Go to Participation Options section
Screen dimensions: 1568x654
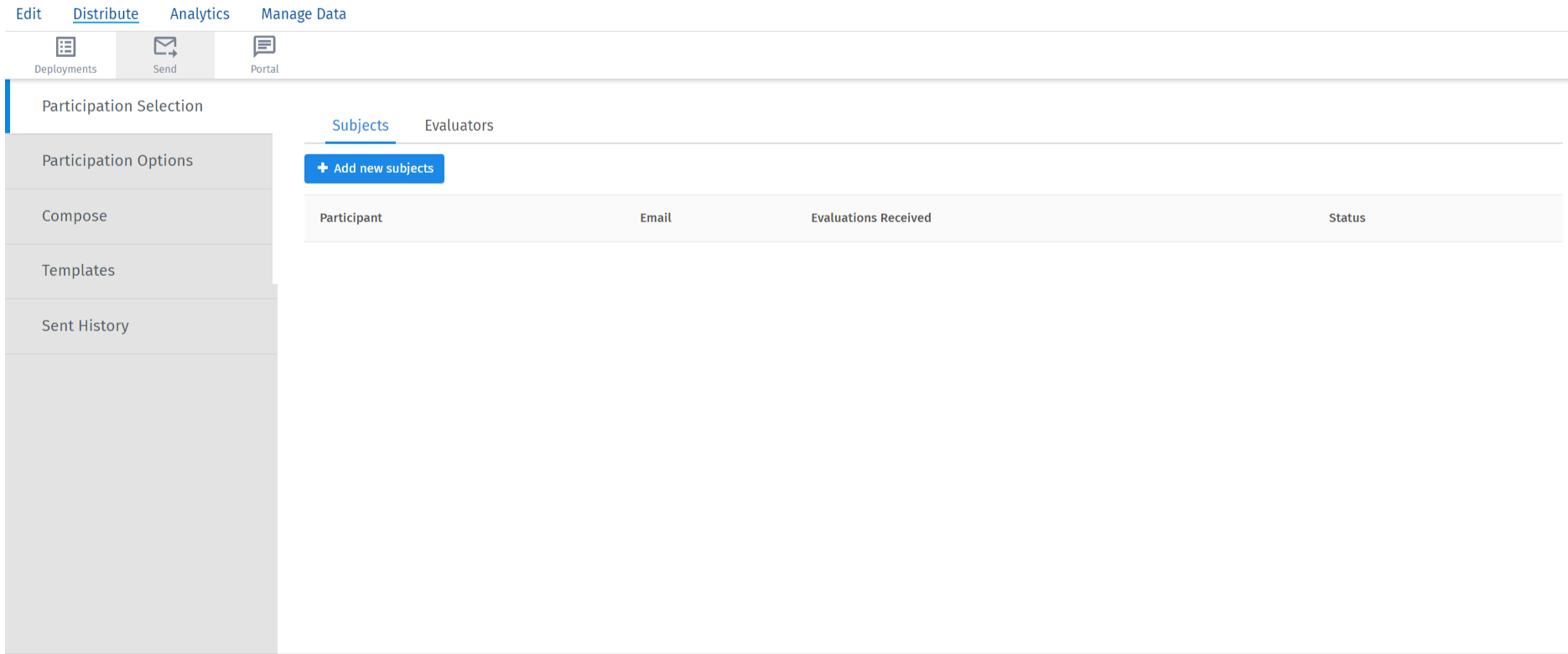coord(117,161)
